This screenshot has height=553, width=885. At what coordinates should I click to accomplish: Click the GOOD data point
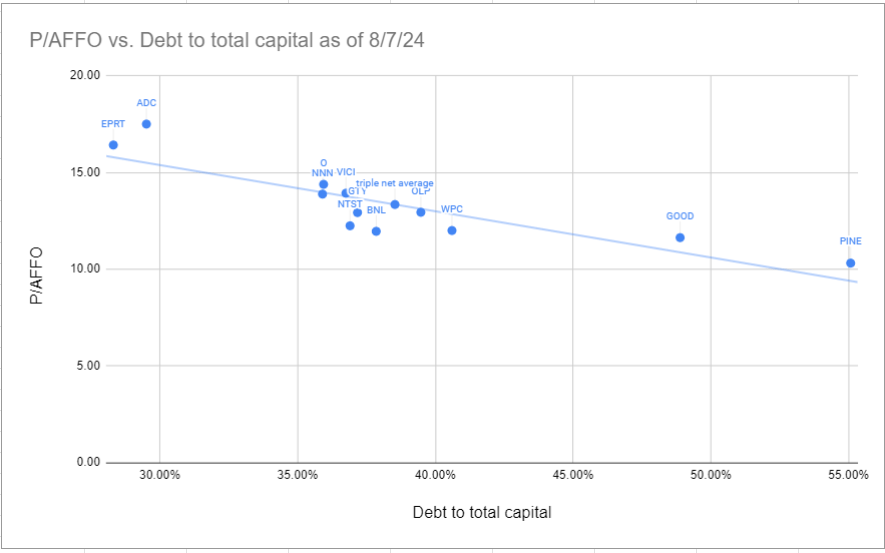[680, 237]
